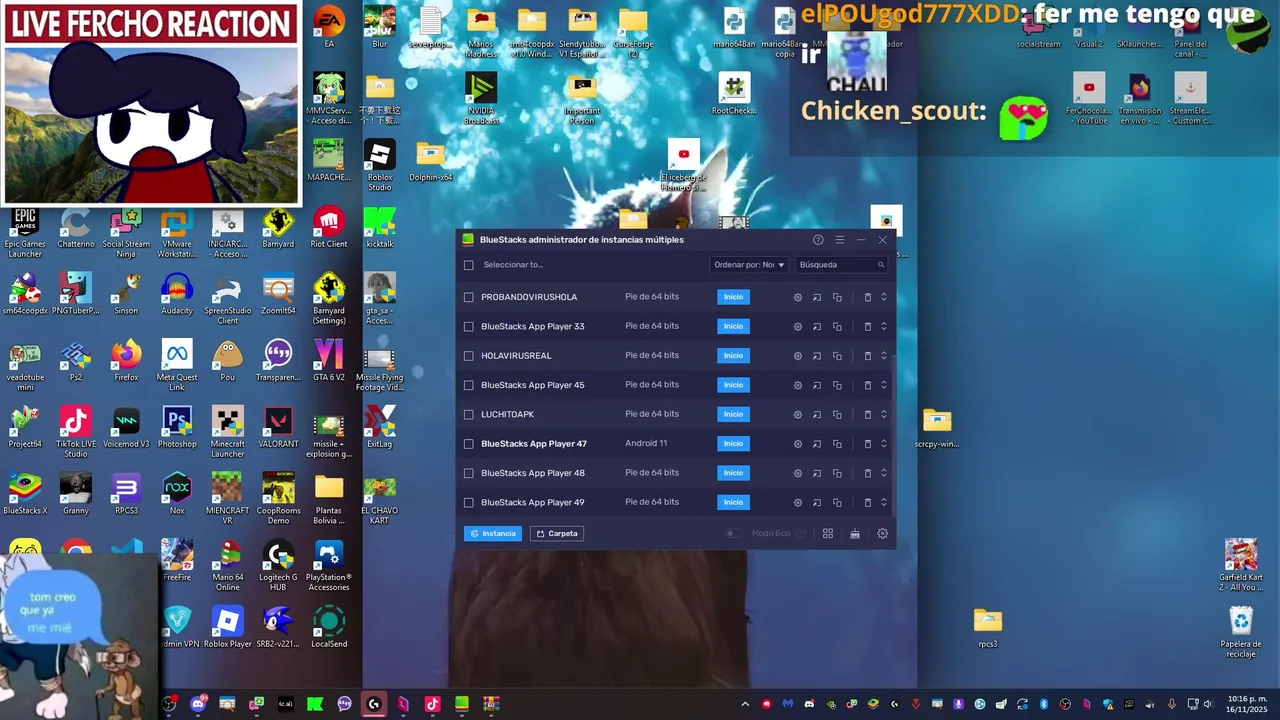Open the Nox desktop icon

[x=177, y=494]
